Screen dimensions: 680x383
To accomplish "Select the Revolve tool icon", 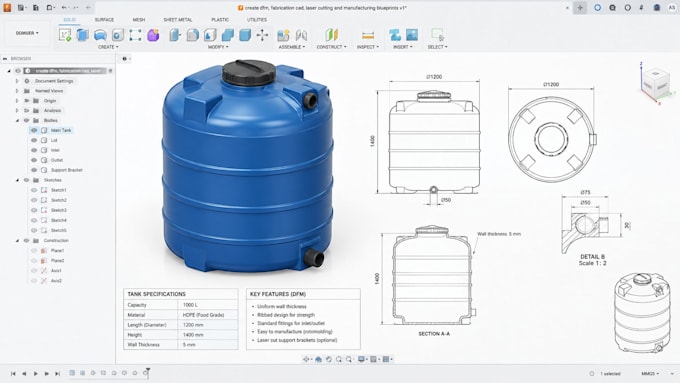I will click(100, 35).
